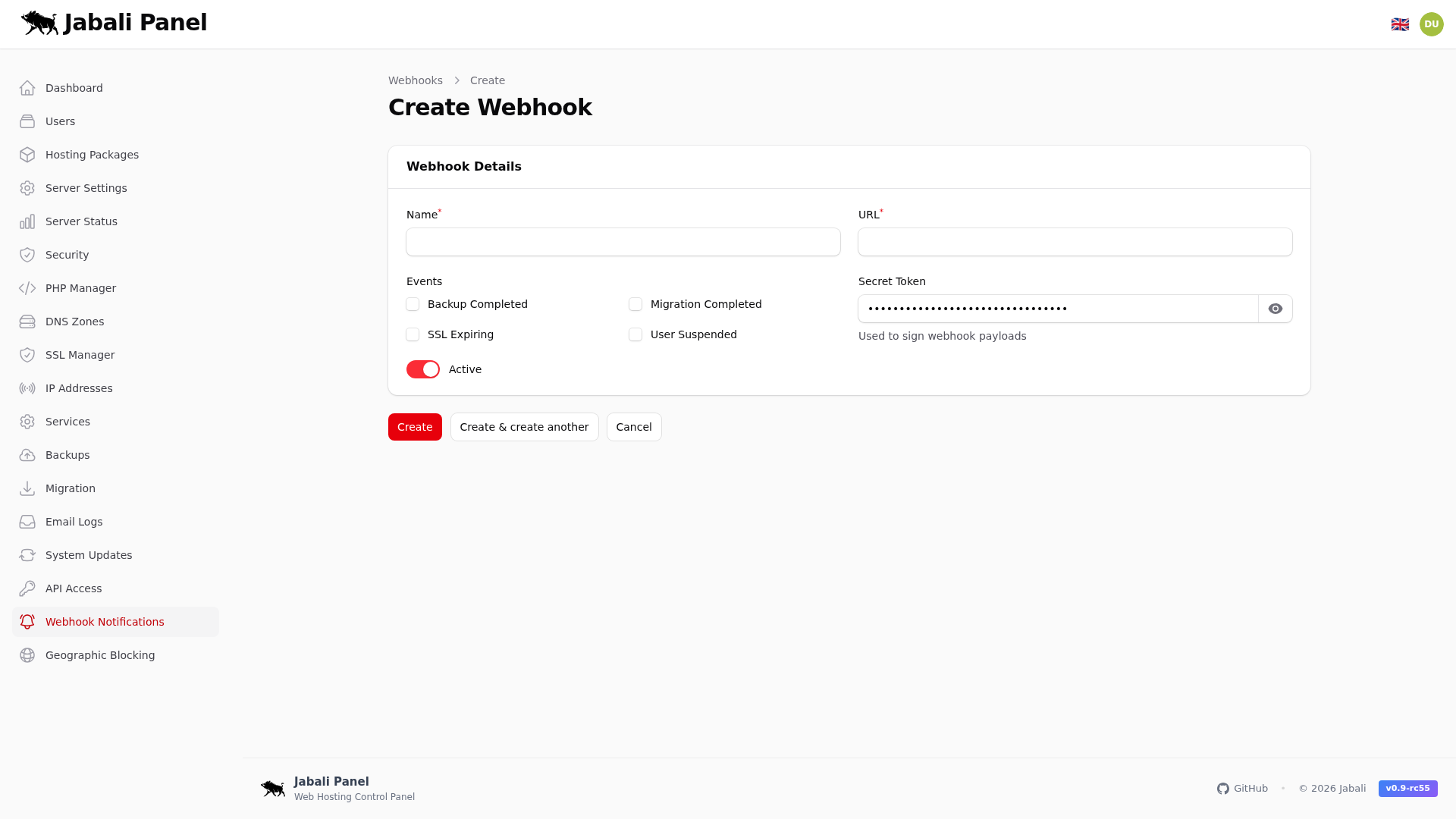Open the language selector with UK flag
The height and width of the screenshot is (819, 1456).
pos(1400,24)
